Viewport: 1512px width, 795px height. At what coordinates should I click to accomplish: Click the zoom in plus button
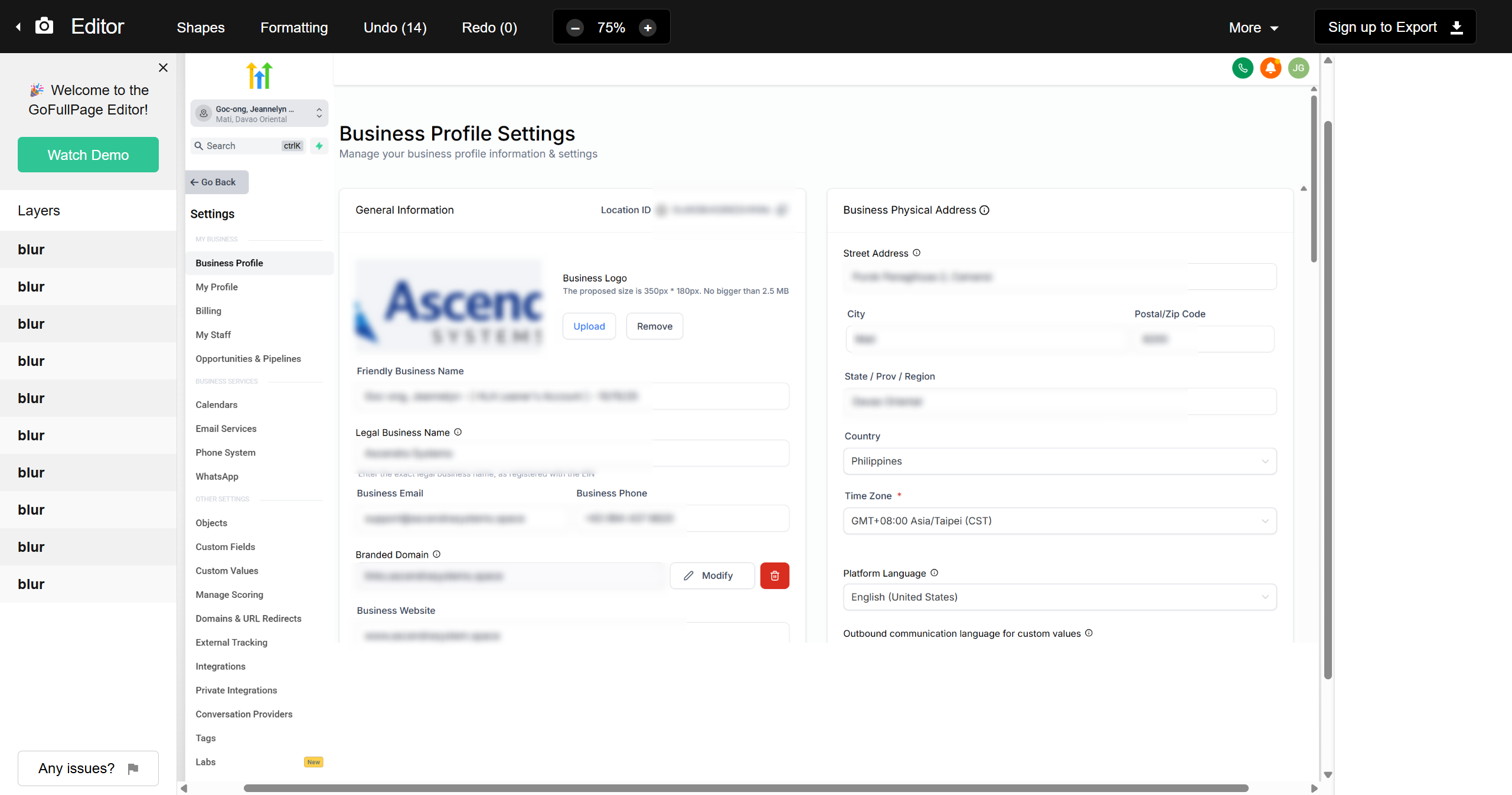648,28
